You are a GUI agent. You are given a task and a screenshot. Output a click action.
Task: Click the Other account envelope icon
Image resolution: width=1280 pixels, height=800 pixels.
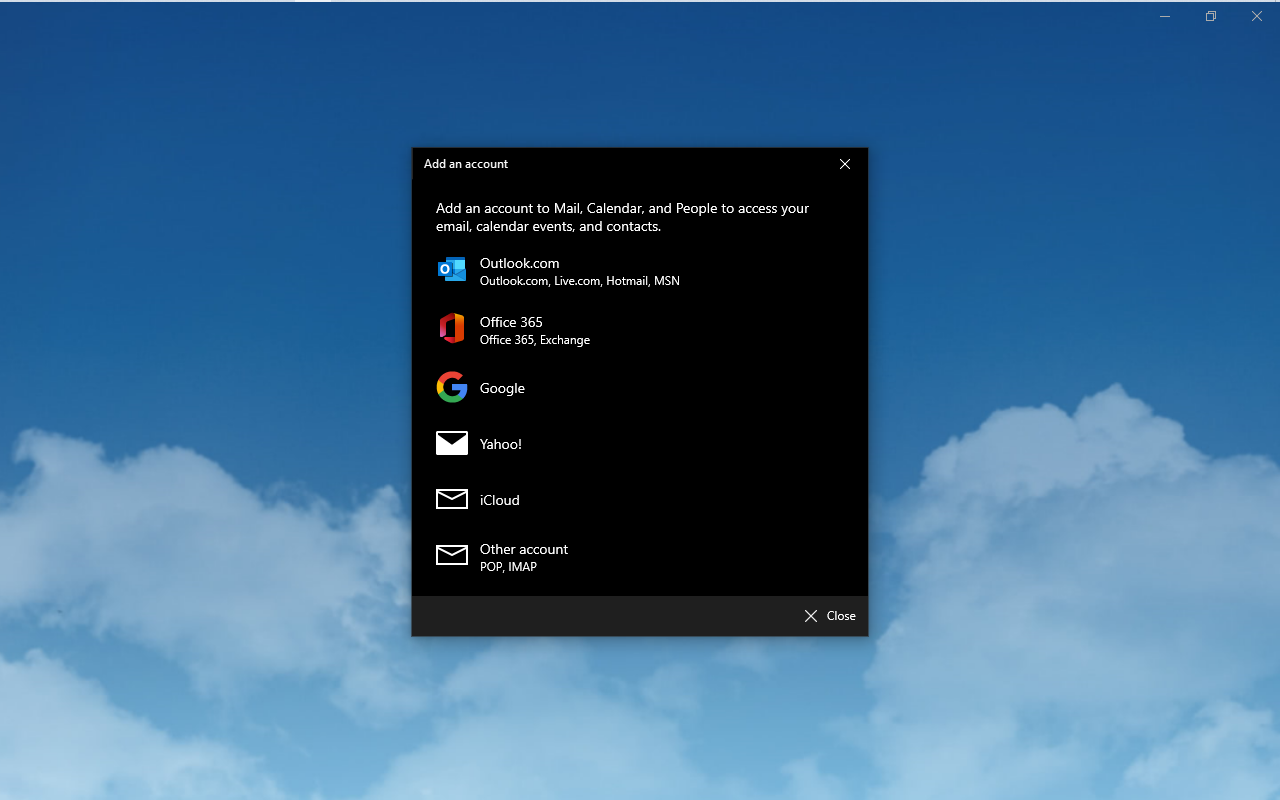[x=452, y=555]
